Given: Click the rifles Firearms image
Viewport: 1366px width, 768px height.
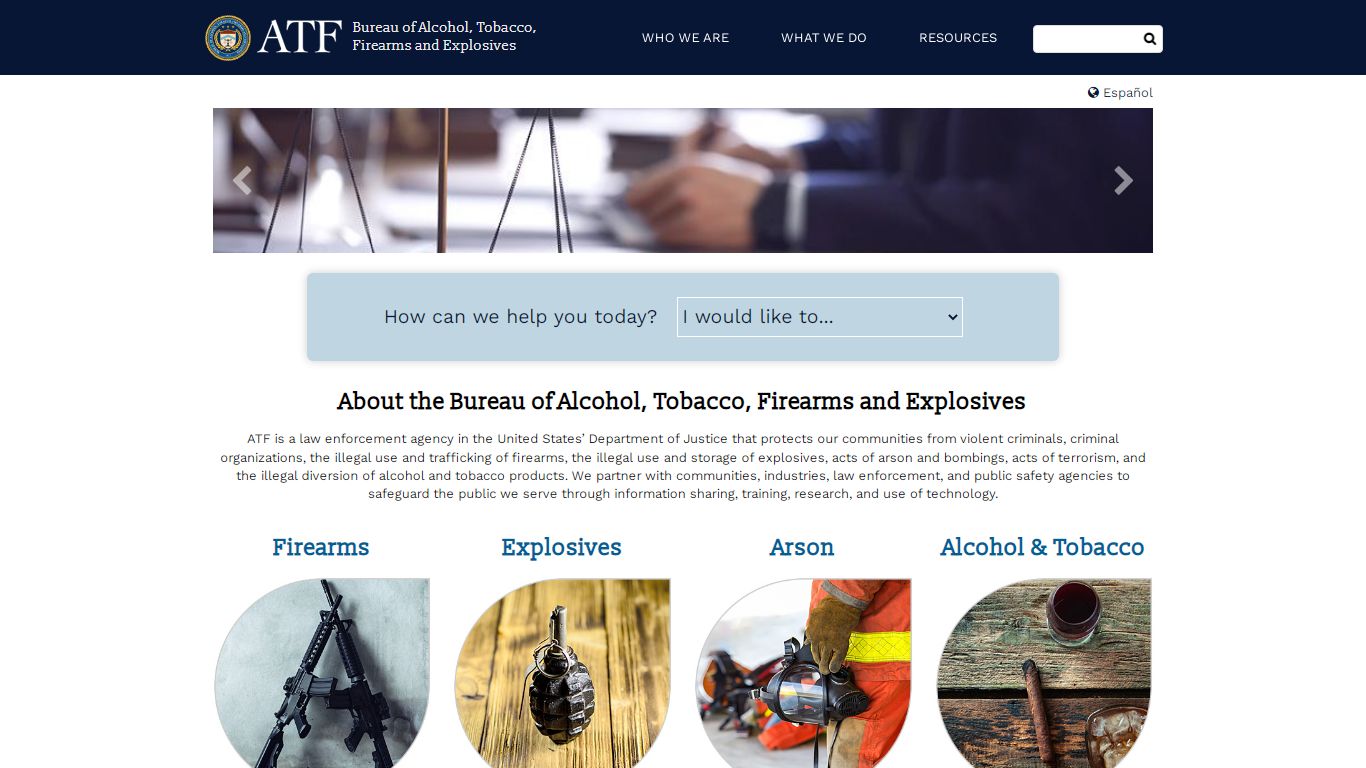Looking at the screenshot, I should (x=322, y=673).
